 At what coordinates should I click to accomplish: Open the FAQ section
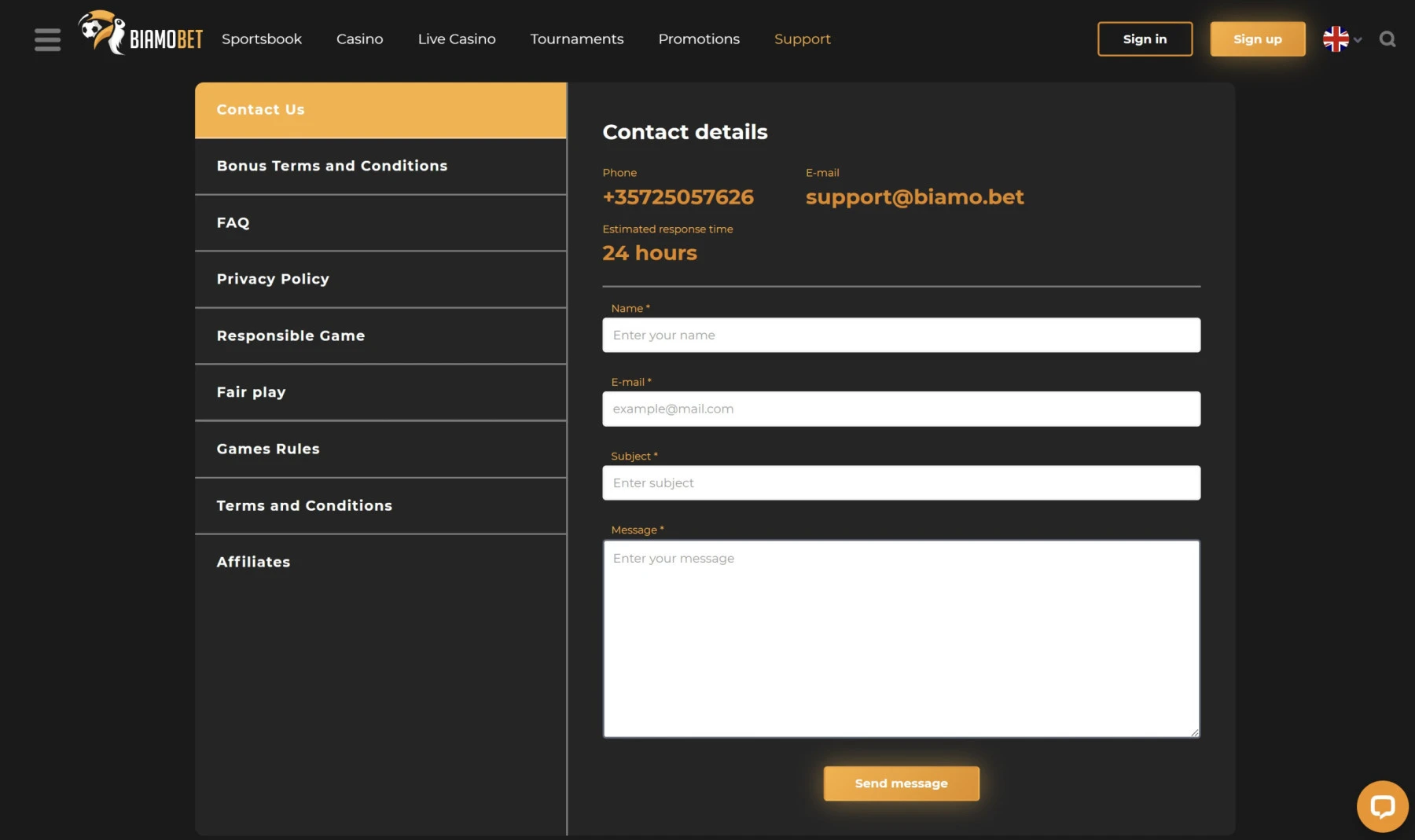tap(380, 223)
